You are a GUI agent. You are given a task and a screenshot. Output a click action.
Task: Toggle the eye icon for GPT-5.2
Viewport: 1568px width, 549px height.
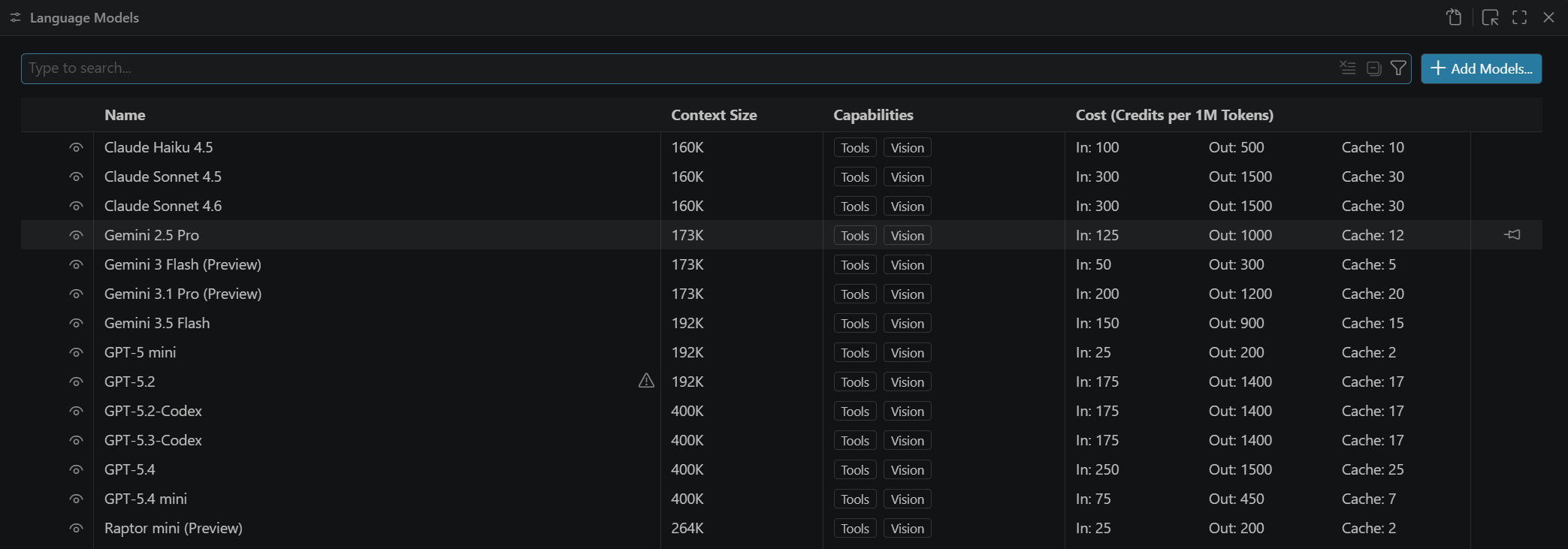pos(76,382)
